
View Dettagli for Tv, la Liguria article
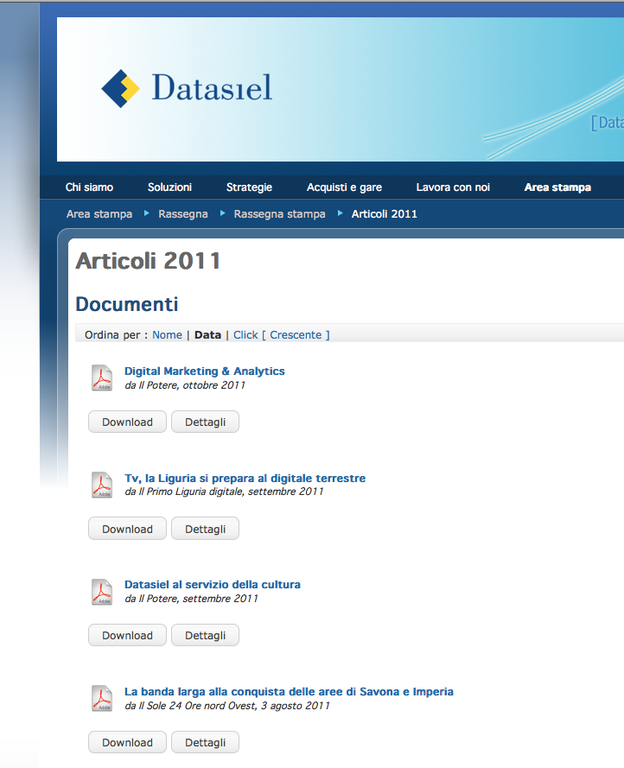205,529
